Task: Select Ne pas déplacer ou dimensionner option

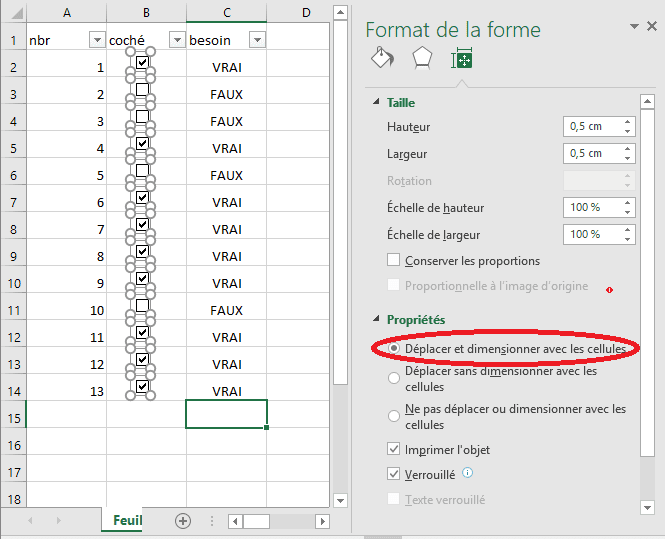Action: tap(394, 415)
